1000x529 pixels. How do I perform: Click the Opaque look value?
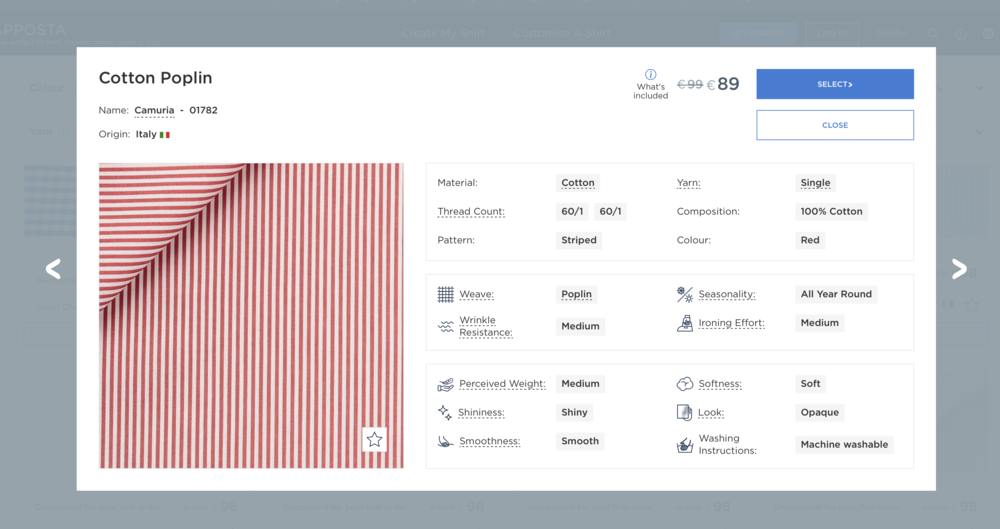[x=820, y=412]
